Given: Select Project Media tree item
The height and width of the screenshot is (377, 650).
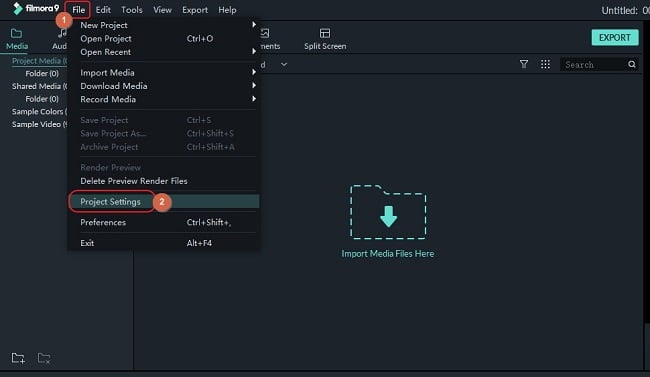Looking at the screenshot, I should [39, 61].
